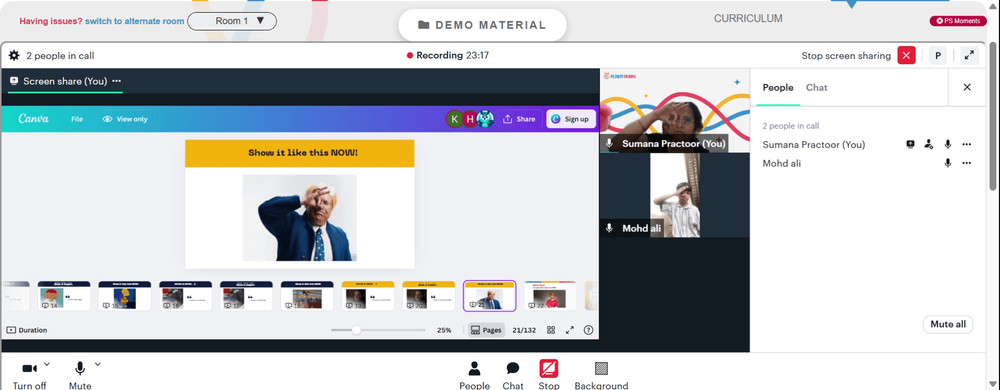
Task: Click the P button in call header
Action: [938, 55]
